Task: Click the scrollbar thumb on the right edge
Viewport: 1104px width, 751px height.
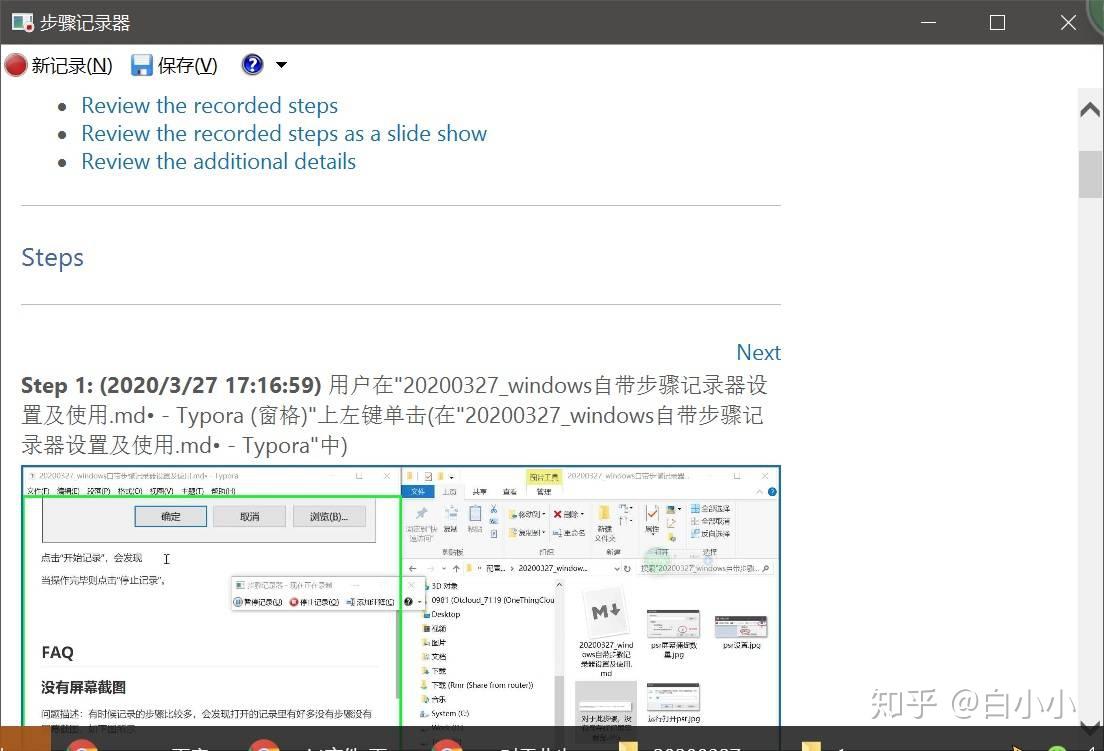Action: 1089,172
